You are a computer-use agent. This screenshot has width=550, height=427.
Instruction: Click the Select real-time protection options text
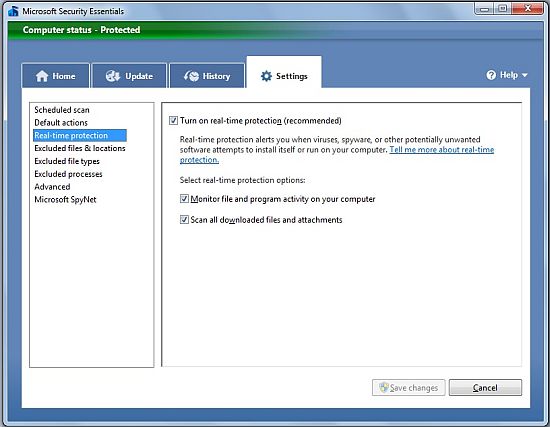[242, 180]
